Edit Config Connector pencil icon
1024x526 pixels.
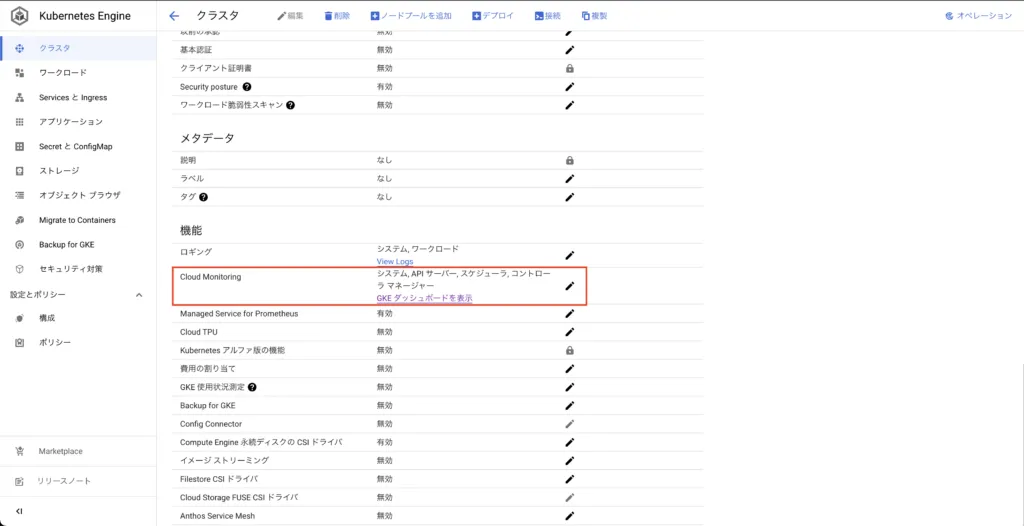569,423
